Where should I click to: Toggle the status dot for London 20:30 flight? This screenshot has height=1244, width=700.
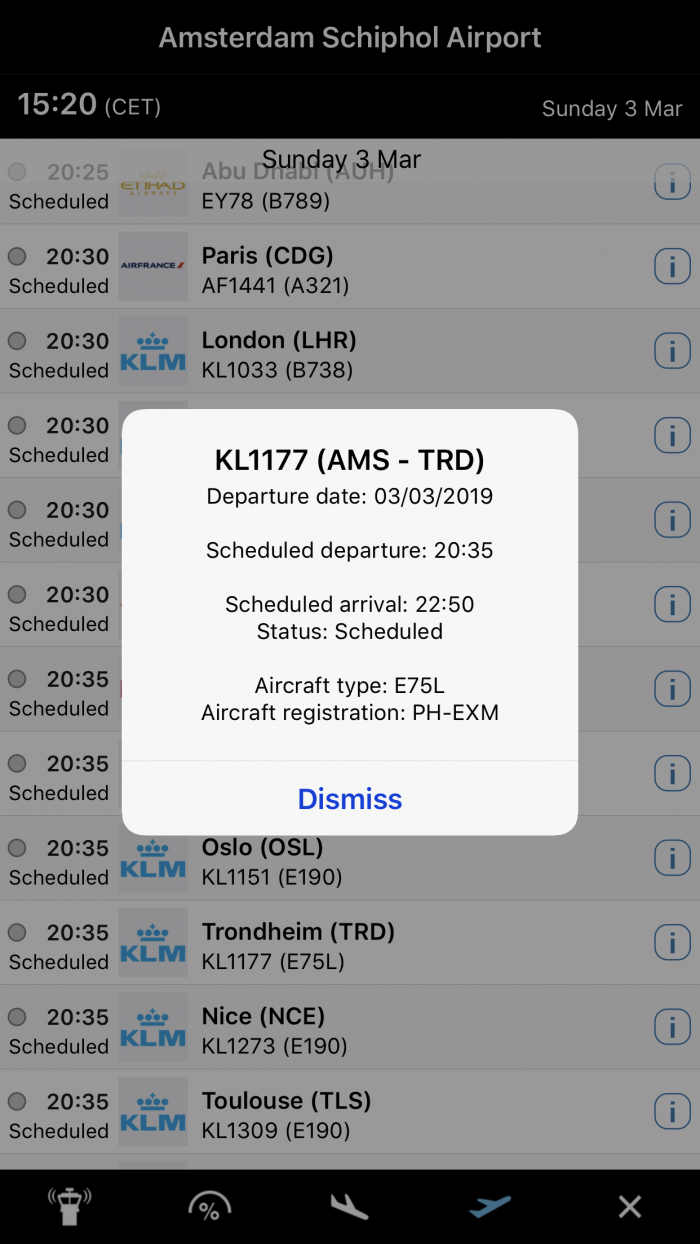(x=17, y=341)
